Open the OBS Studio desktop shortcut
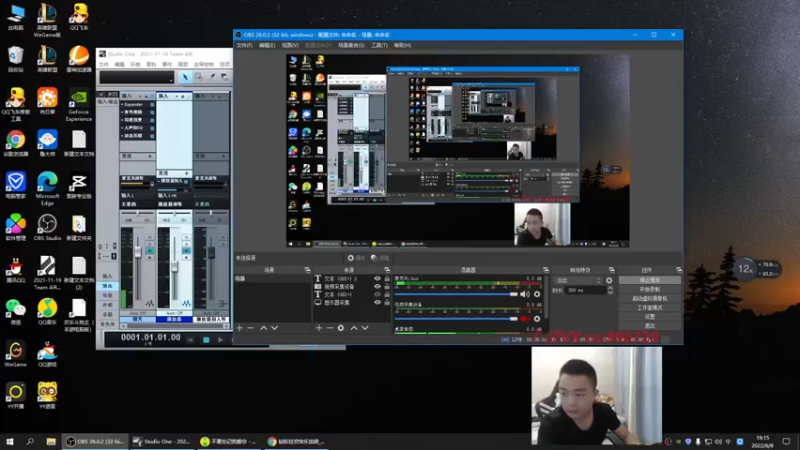Viewport: 800px width, 450px height. (x=47, y=228)
